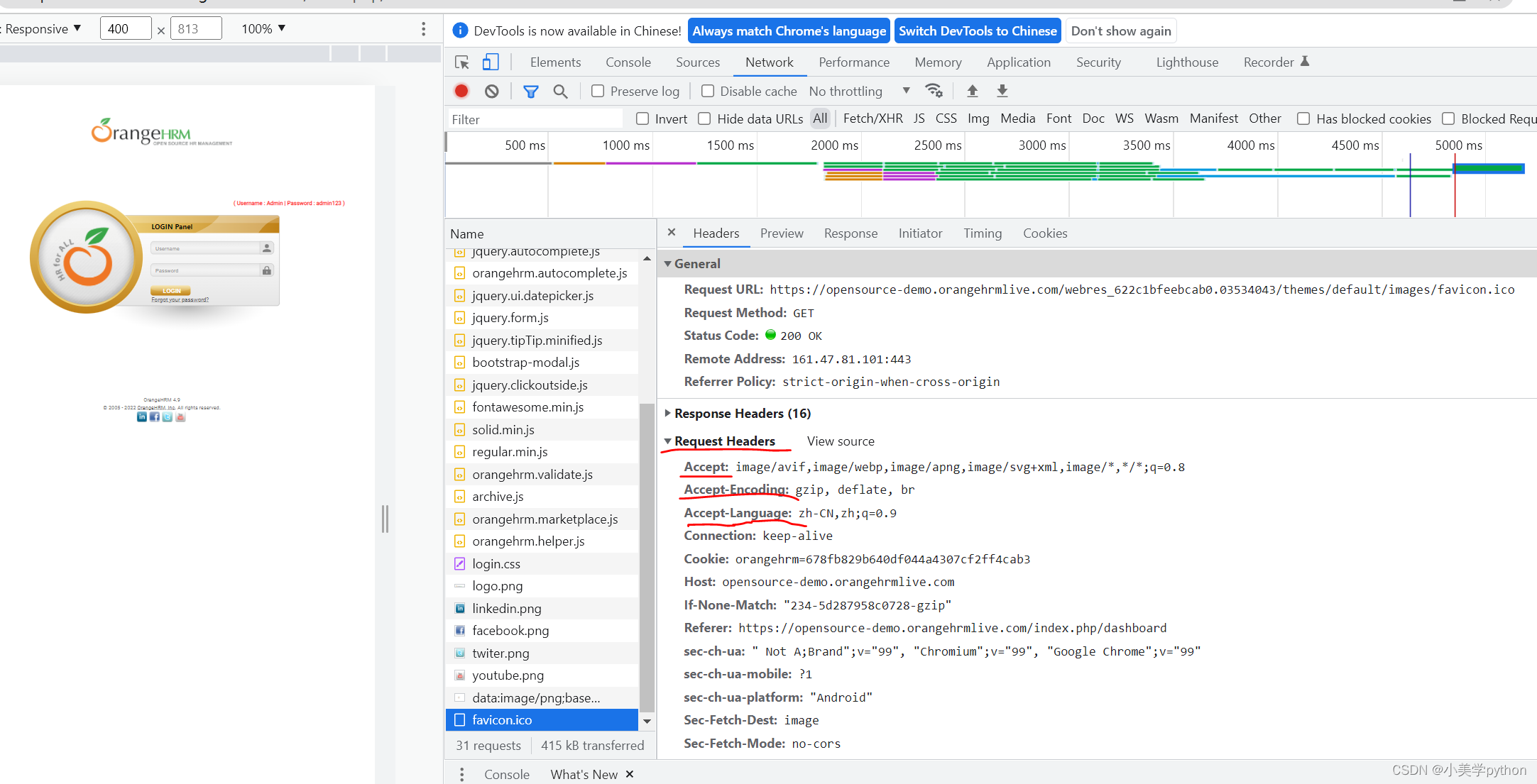Toggle the network filter funnel icon
The image size is (1537, 784).
point(530,91)
